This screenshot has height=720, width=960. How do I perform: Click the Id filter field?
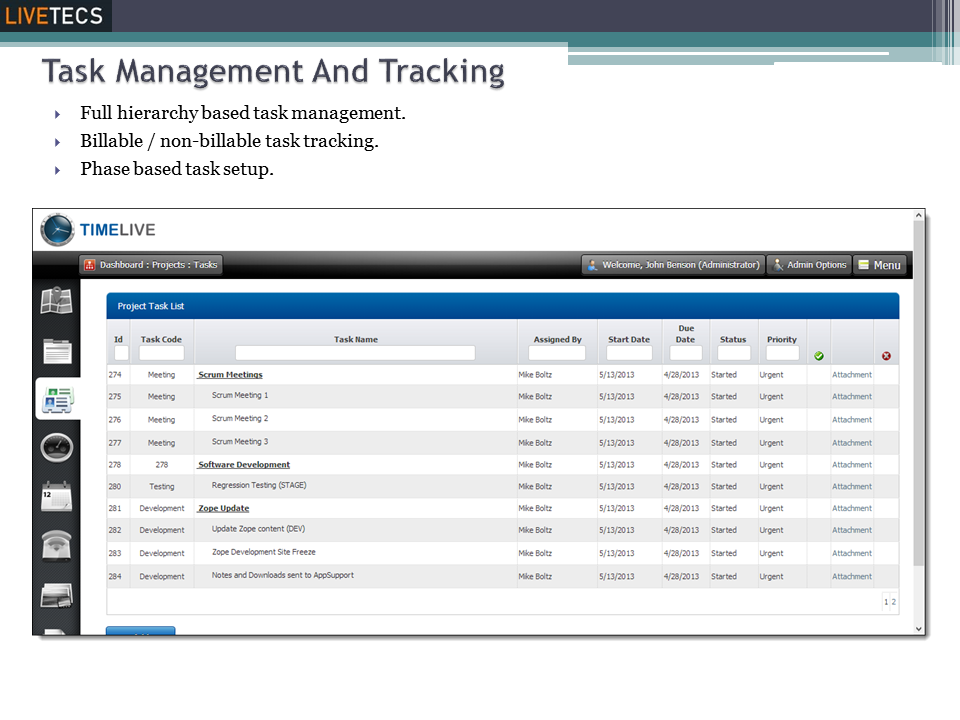click(x=121, y=353)
